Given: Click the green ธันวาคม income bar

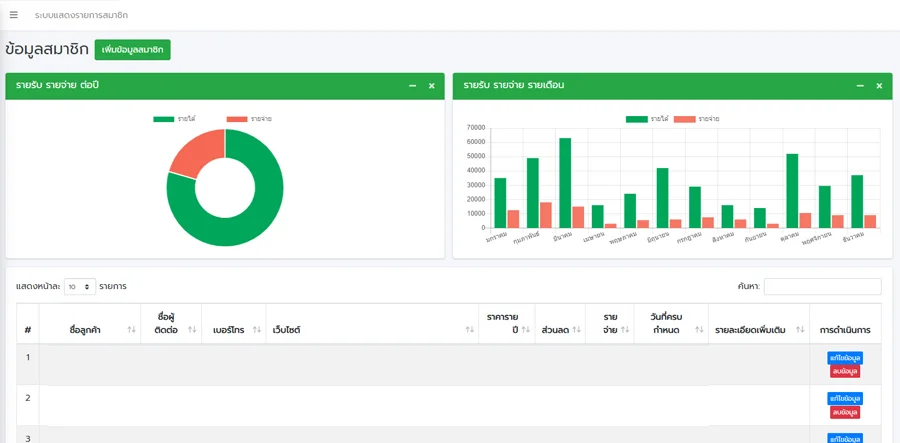Looking at the screenshot, I should (x=857, y=201).
